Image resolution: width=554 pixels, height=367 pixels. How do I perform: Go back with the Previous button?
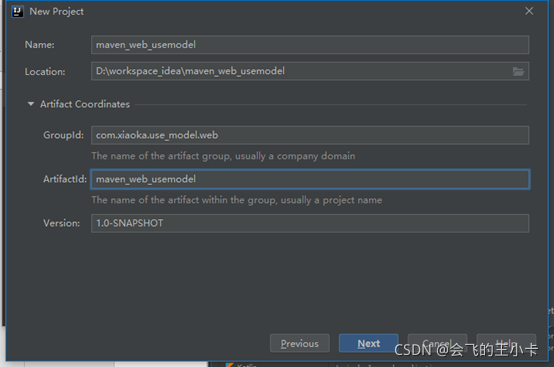pos(300,343)
